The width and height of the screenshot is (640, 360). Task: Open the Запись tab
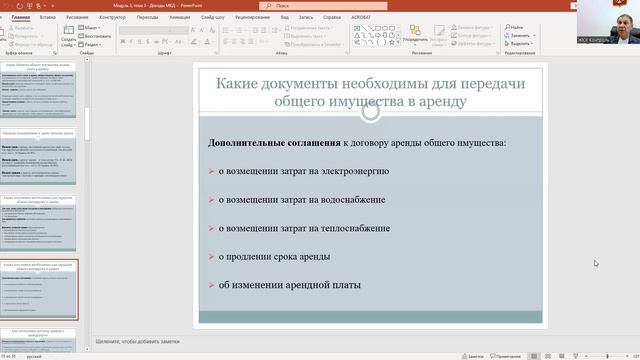tap(306, 17)
